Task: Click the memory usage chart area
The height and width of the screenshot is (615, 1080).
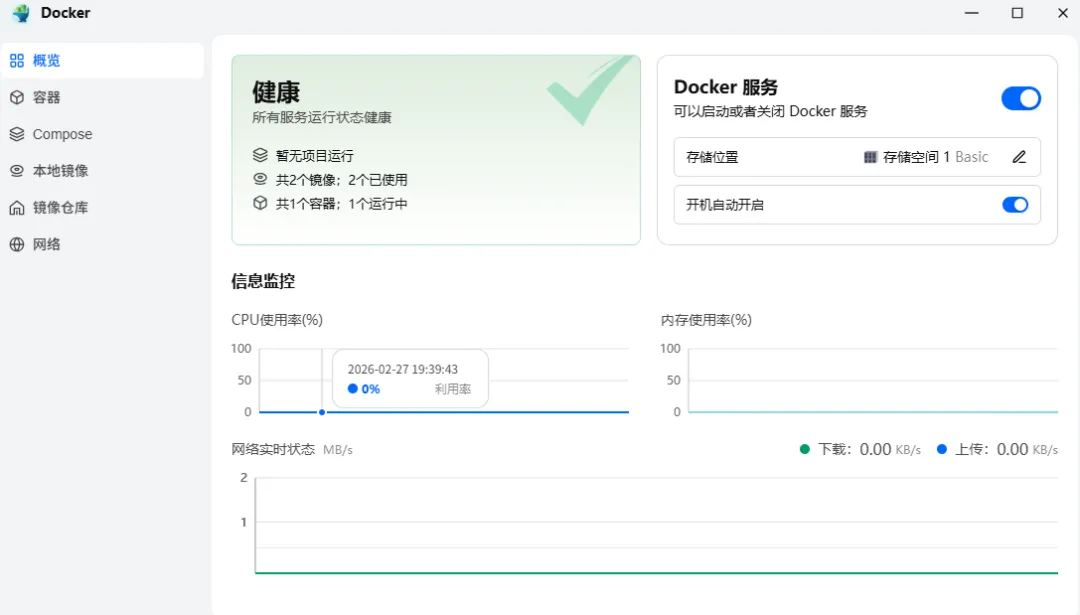Action: click(x=873, y=380)
